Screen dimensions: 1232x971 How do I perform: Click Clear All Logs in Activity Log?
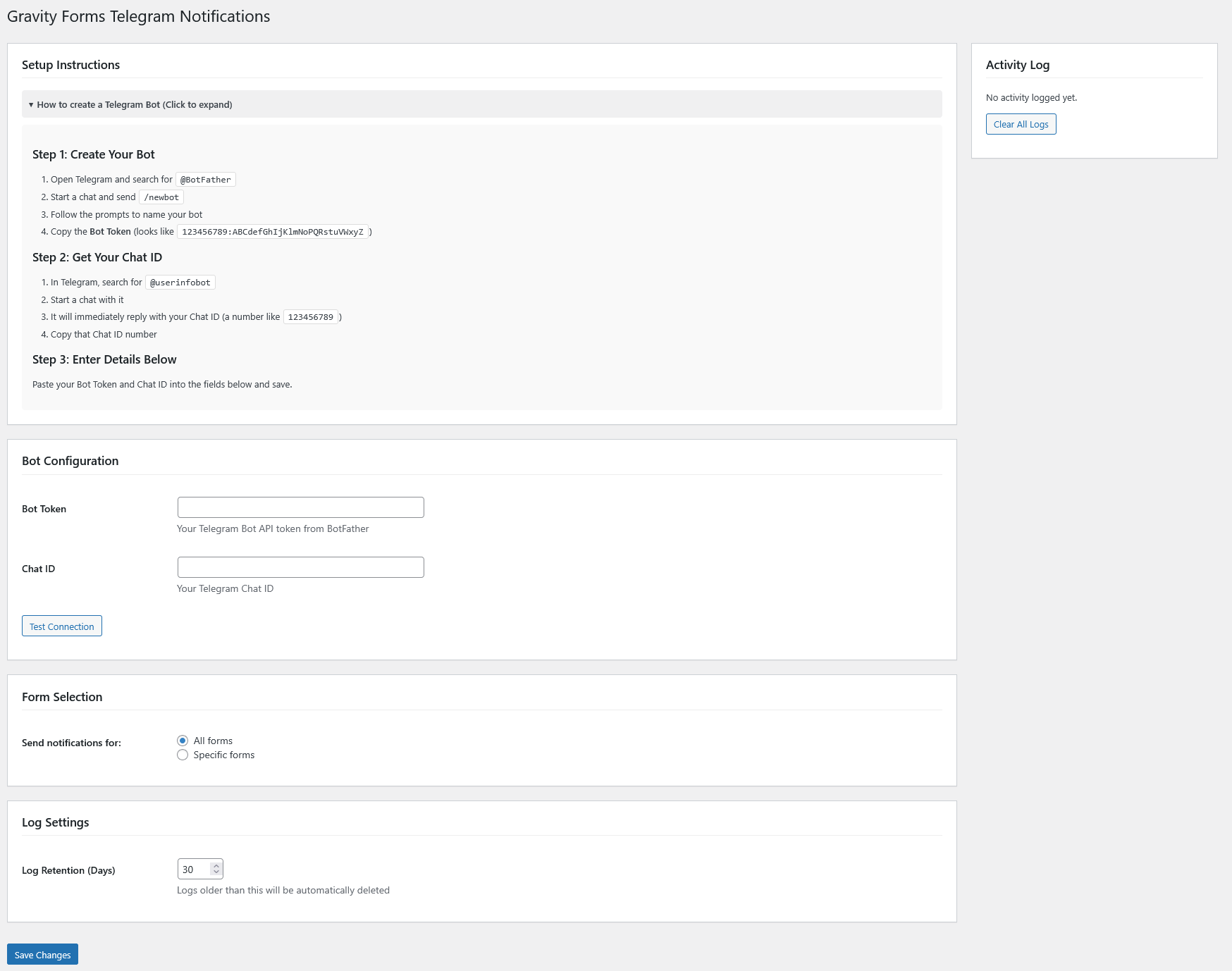[x=1021, y=124]
